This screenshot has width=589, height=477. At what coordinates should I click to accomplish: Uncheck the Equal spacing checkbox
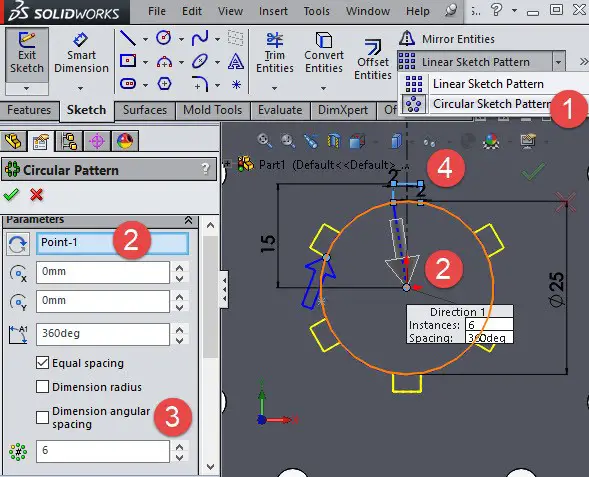pyautogui.click(x=42, y=363)
